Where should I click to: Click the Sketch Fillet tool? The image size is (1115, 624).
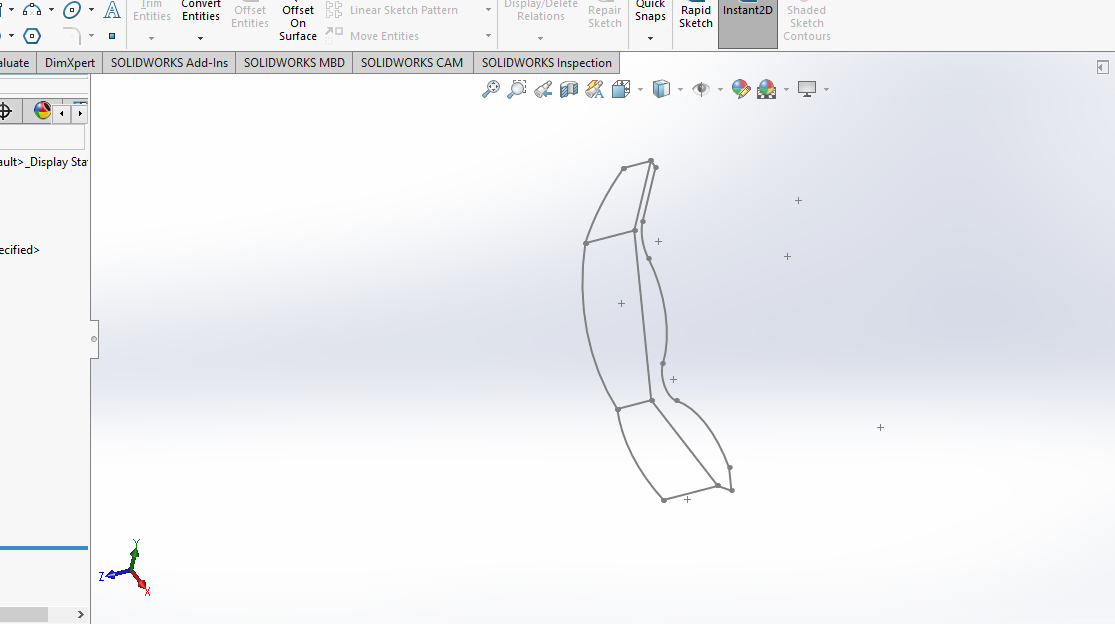pos(71,36)
